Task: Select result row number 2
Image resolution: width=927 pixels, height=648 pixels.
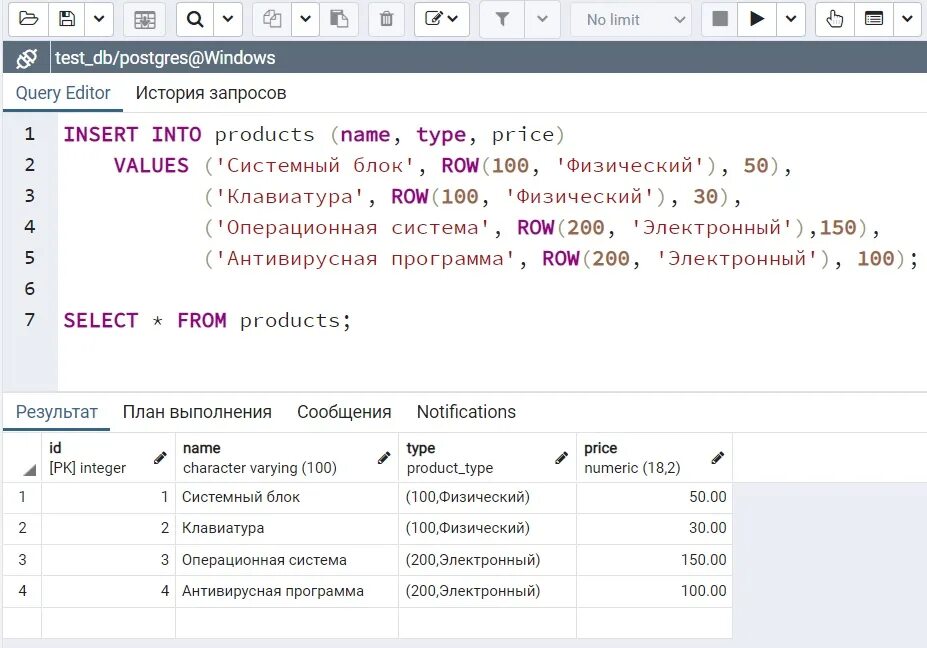Action: pyautogui.click(x=22, y=528)
